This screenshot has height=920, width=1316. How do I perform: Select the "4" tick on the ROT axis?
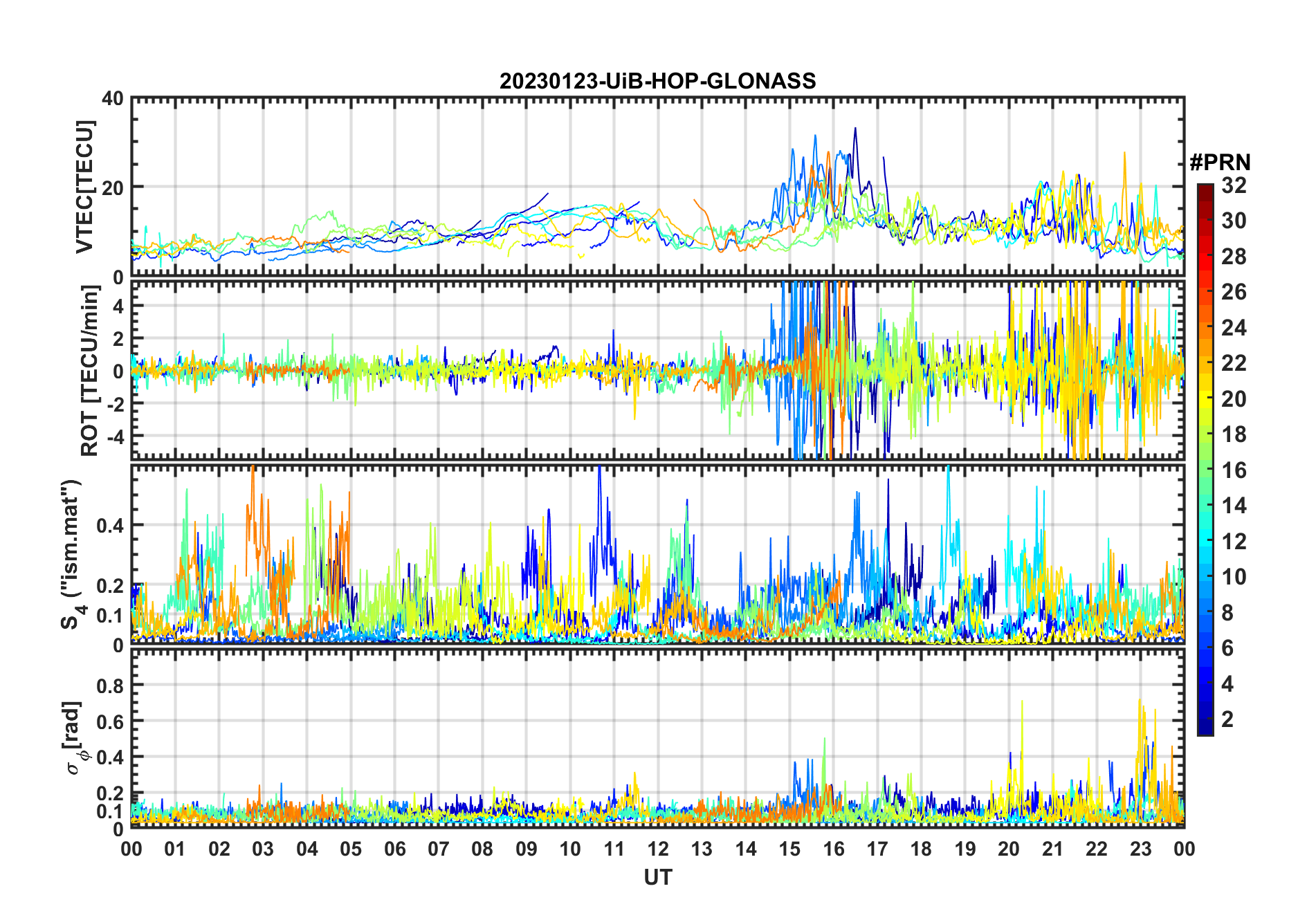tap(118, 306)
